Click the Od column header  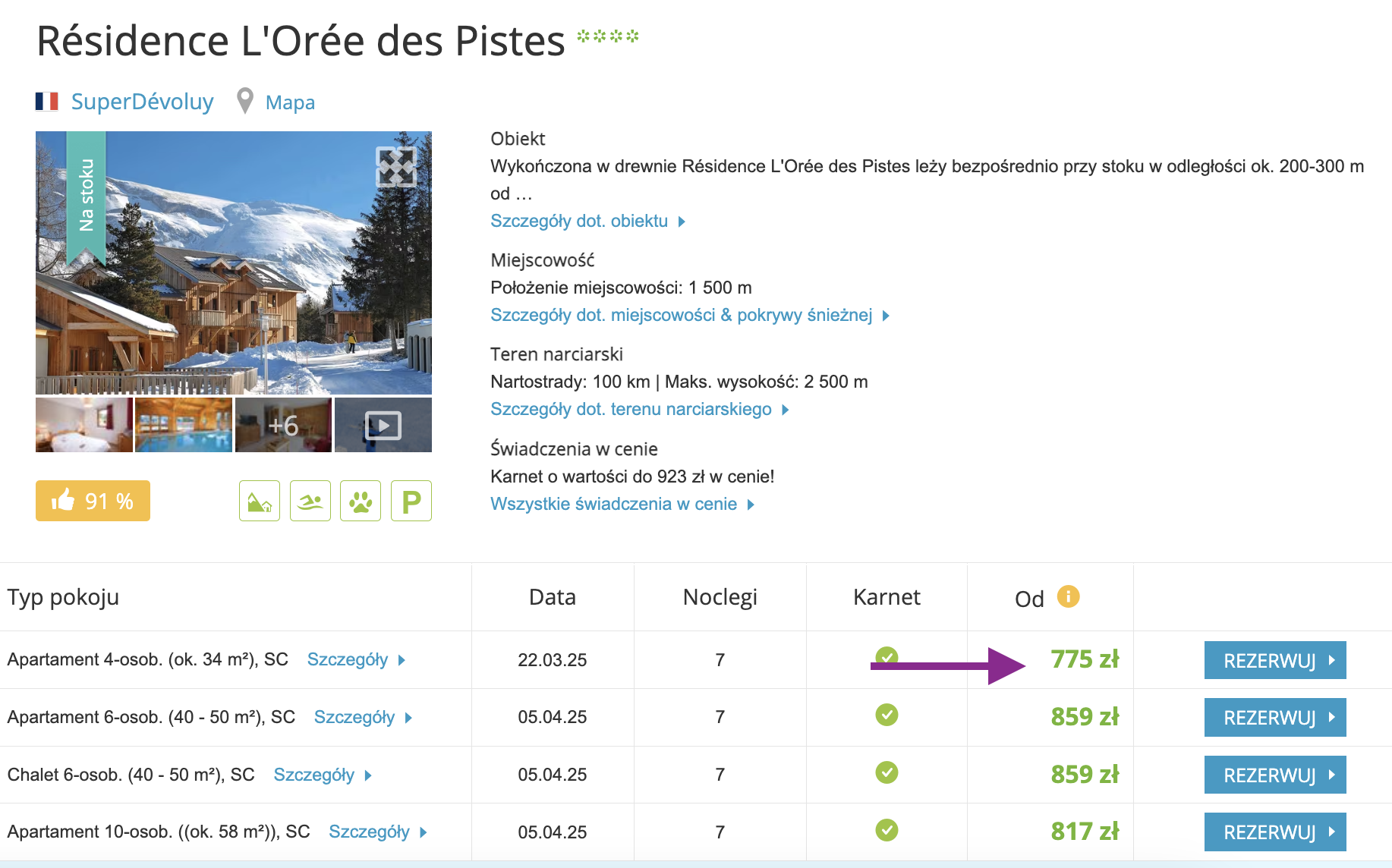(1029, 599)
